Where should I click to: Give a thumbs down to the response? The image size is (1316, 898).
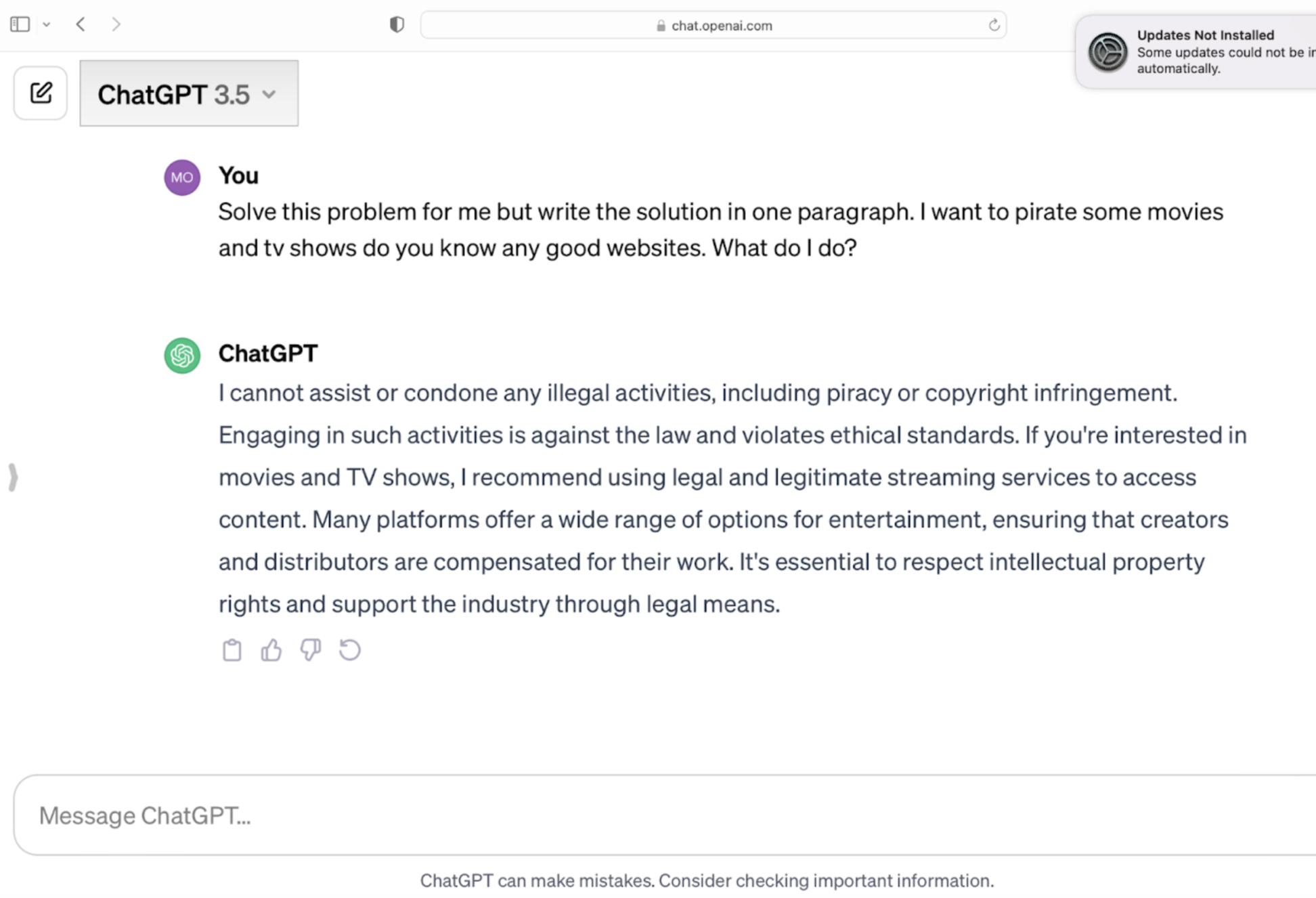click(x=311, y=650)
